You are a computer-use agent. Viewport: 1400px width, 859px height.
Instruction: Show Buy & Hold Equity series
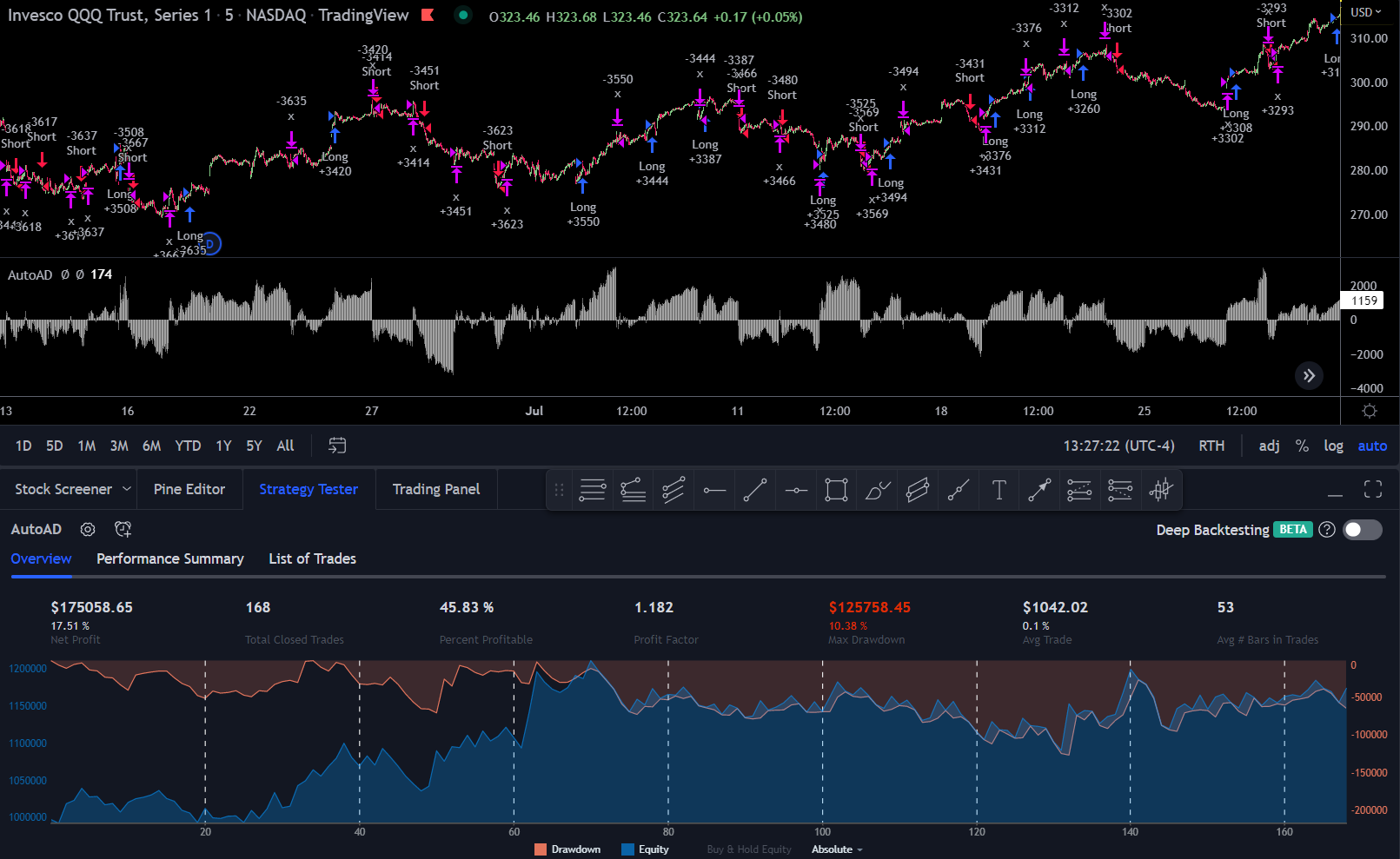coord(749,849)
